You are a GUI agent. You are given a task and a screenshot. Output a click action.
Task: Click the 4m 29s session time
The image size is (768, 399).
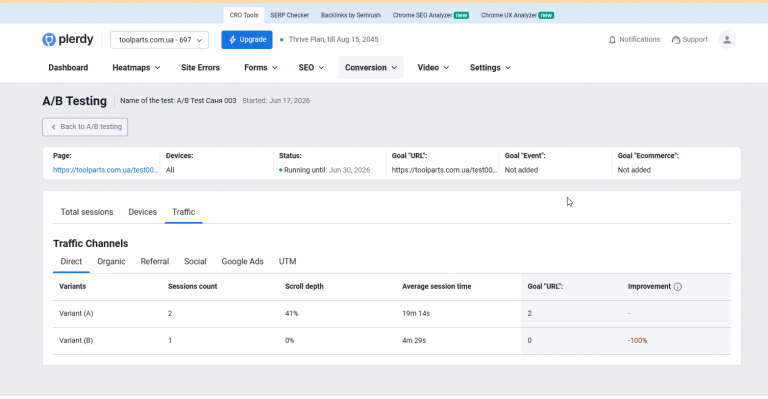click(414, 340)
